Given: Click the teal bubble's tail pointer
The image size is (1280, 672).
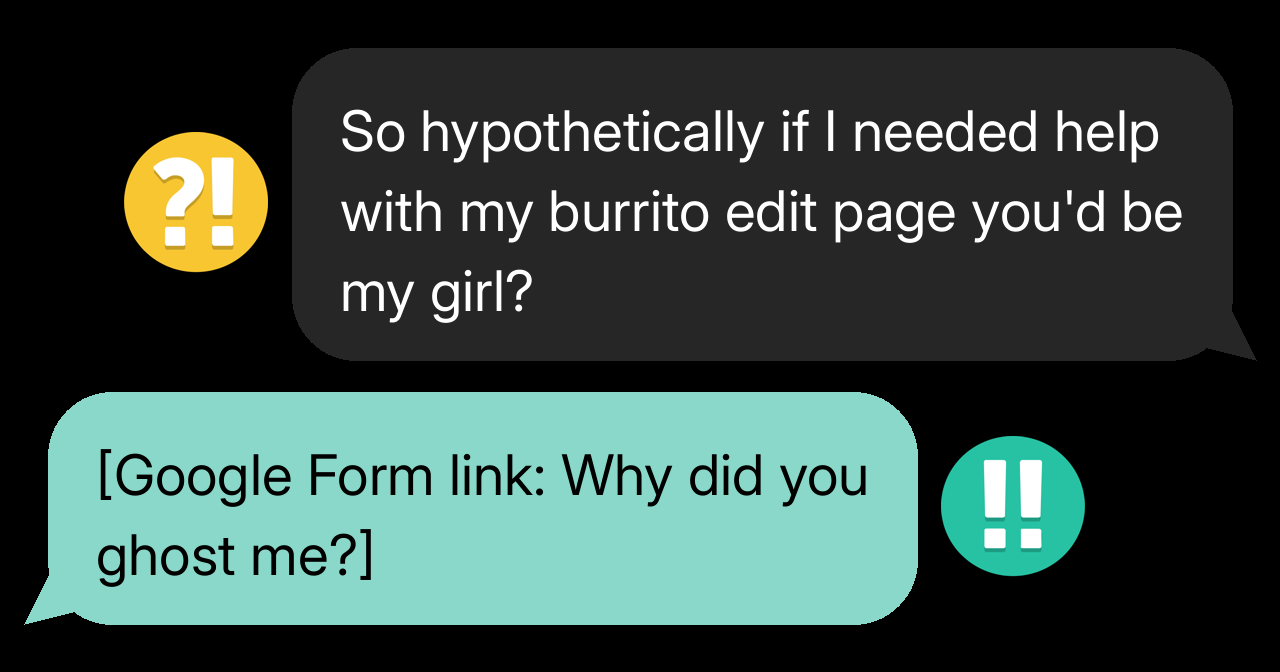Looking at the screenshot, I should (44, 603).
